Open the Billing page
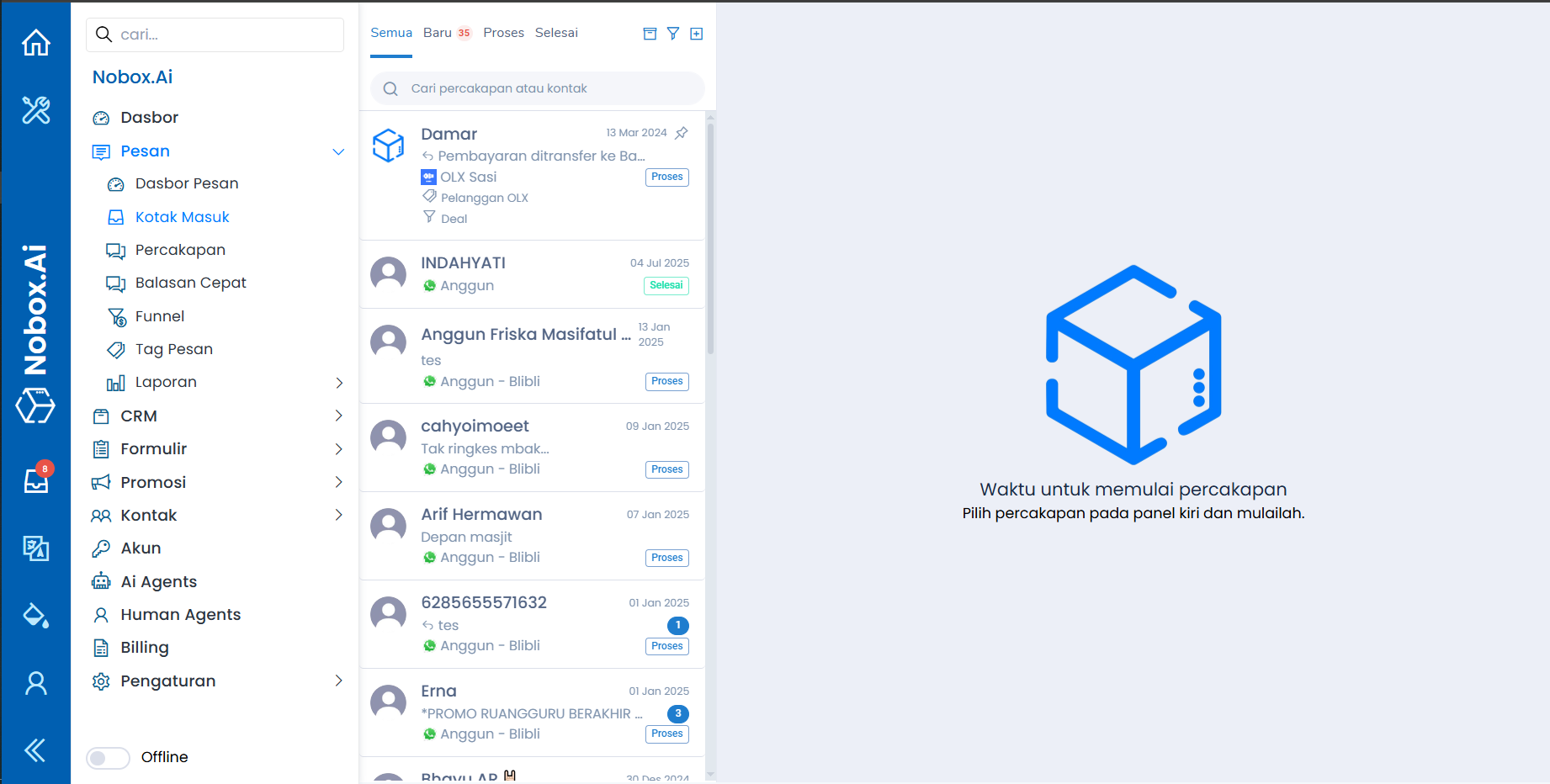The height and width of the screenshot is (784, 1550). 144,648
